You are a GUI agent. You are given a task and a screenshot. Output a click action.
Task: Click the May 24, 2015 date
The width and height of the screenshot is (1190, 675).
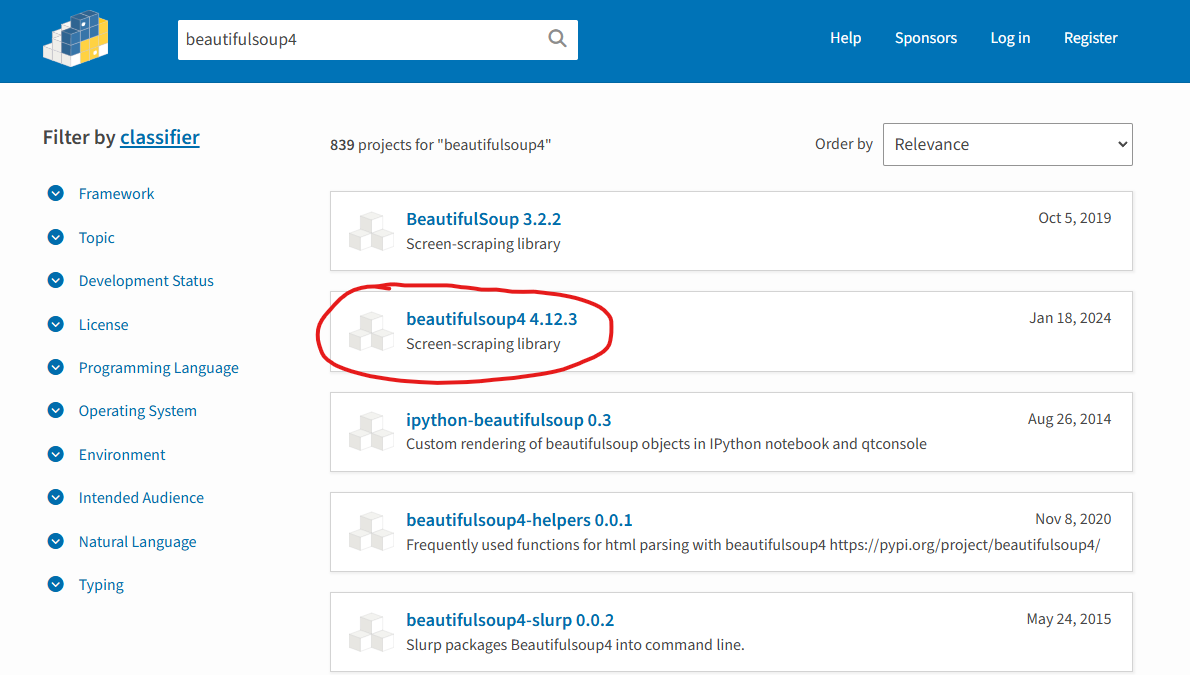(x=1068, y=620)
